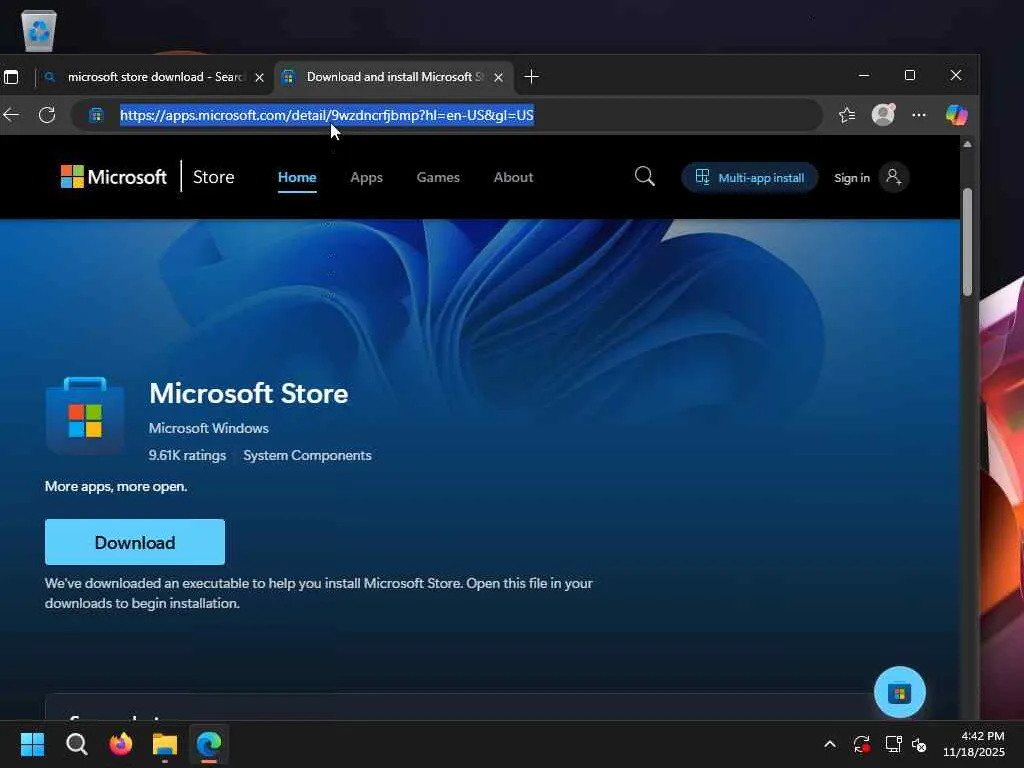The height and width of the screenshot is (768, 1024).
Task: Click the vertical scrollbar thumb
Action: click(x=967, y=242)
